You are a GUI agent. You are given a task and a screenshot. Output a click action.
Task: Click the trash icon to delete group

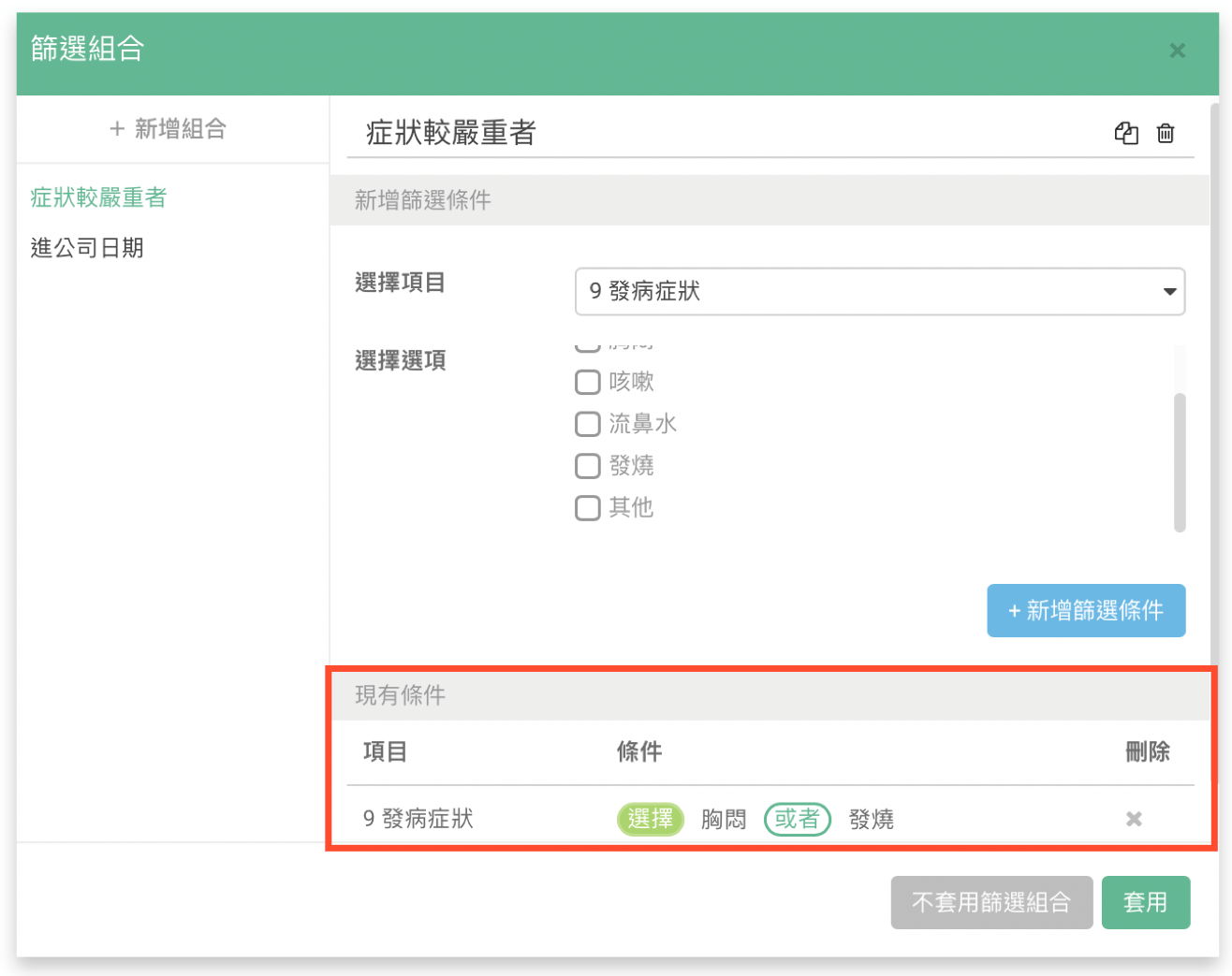click(1166, 134)
